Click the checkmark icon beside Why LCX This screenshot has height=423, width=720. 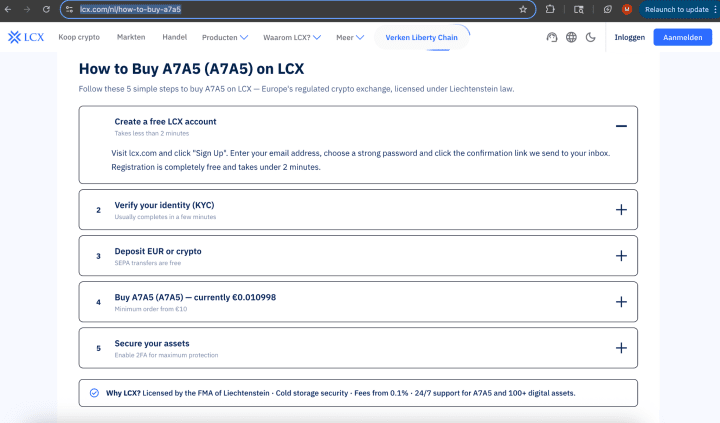coord(94,393)
